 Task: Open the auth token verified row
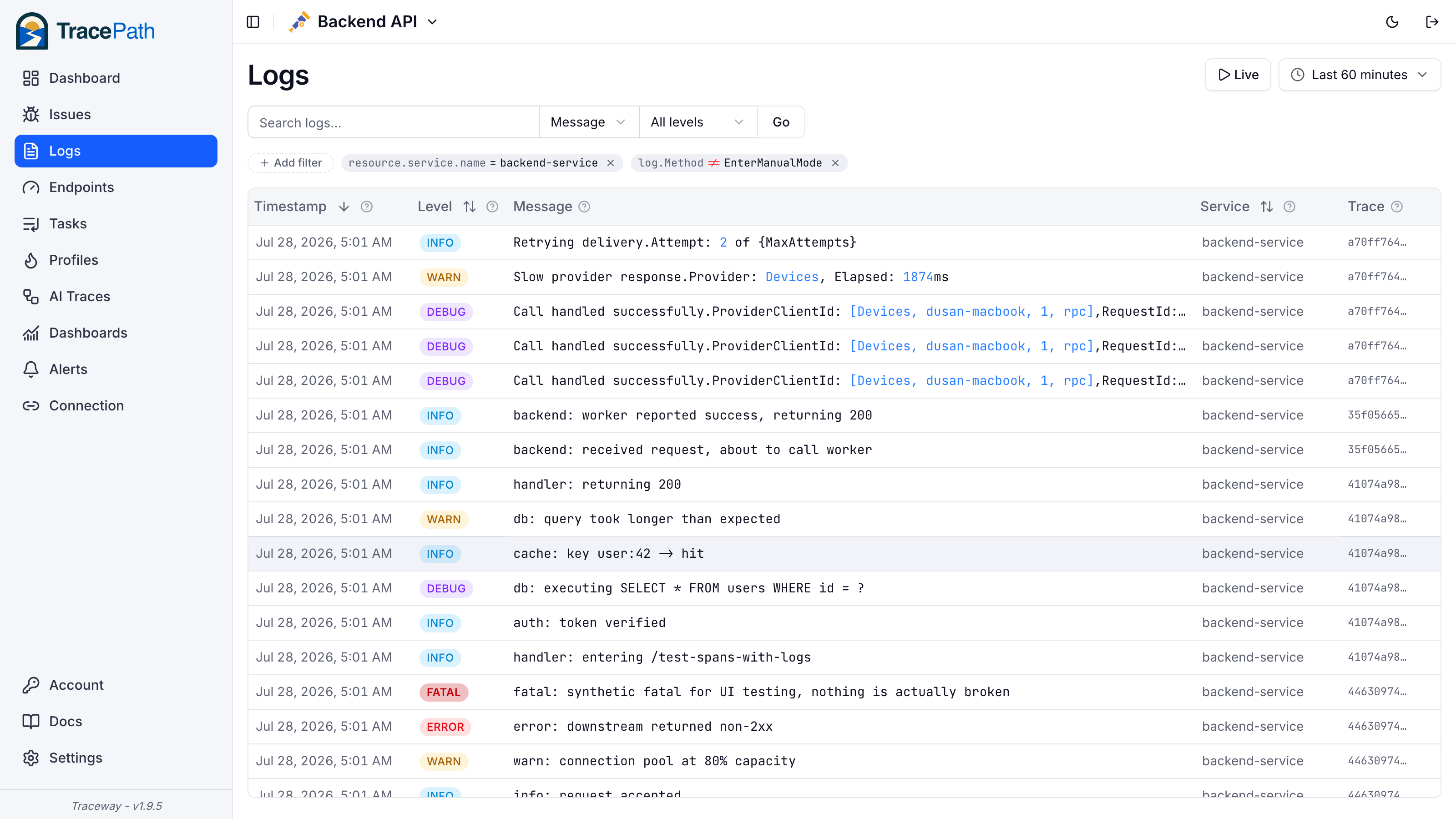coord(844,623)
